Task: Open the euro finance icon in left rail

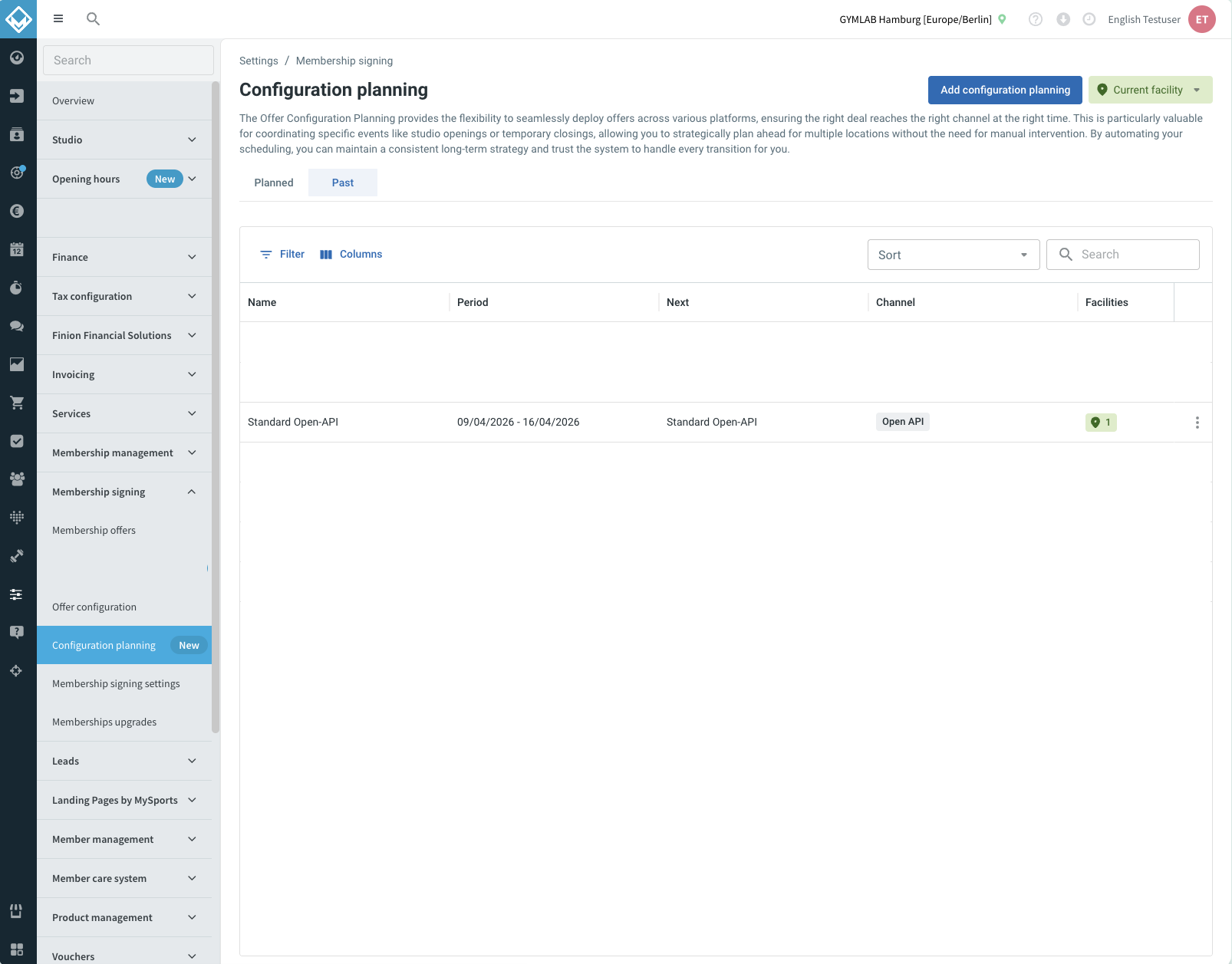Action: click(x=17, y=211)
